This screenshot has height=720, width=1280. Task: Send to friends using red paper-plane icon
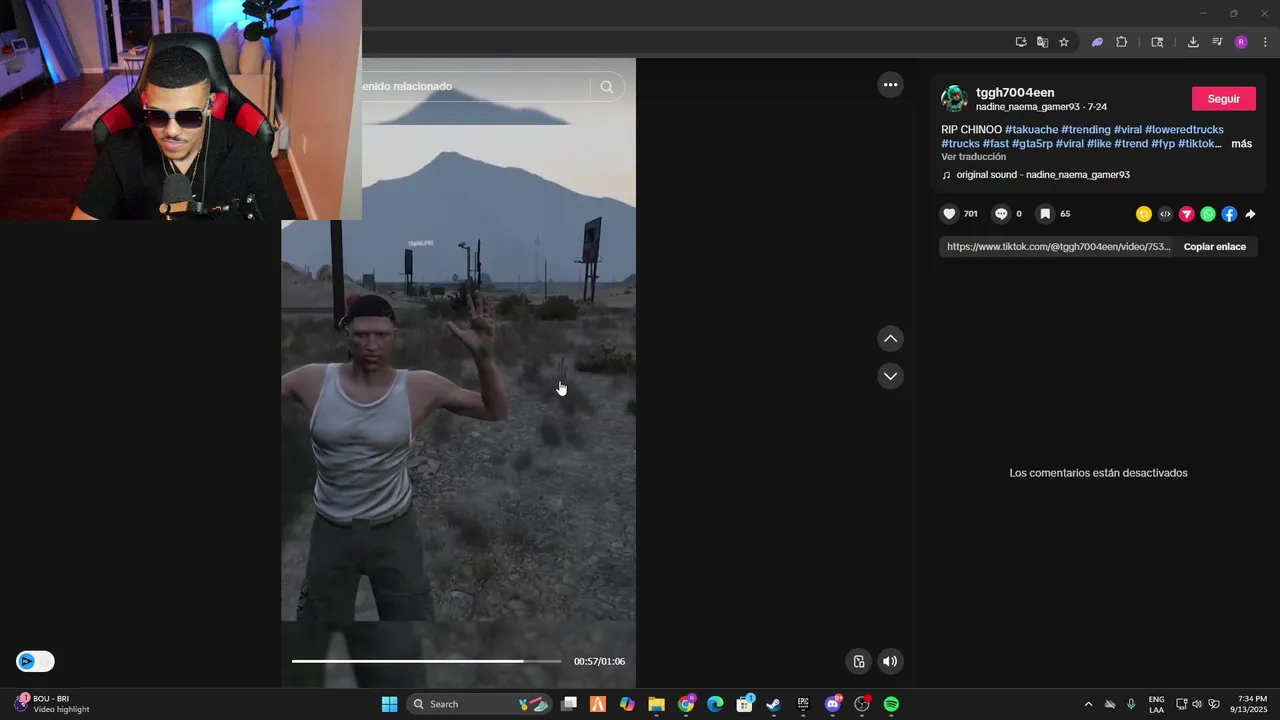1187,214
